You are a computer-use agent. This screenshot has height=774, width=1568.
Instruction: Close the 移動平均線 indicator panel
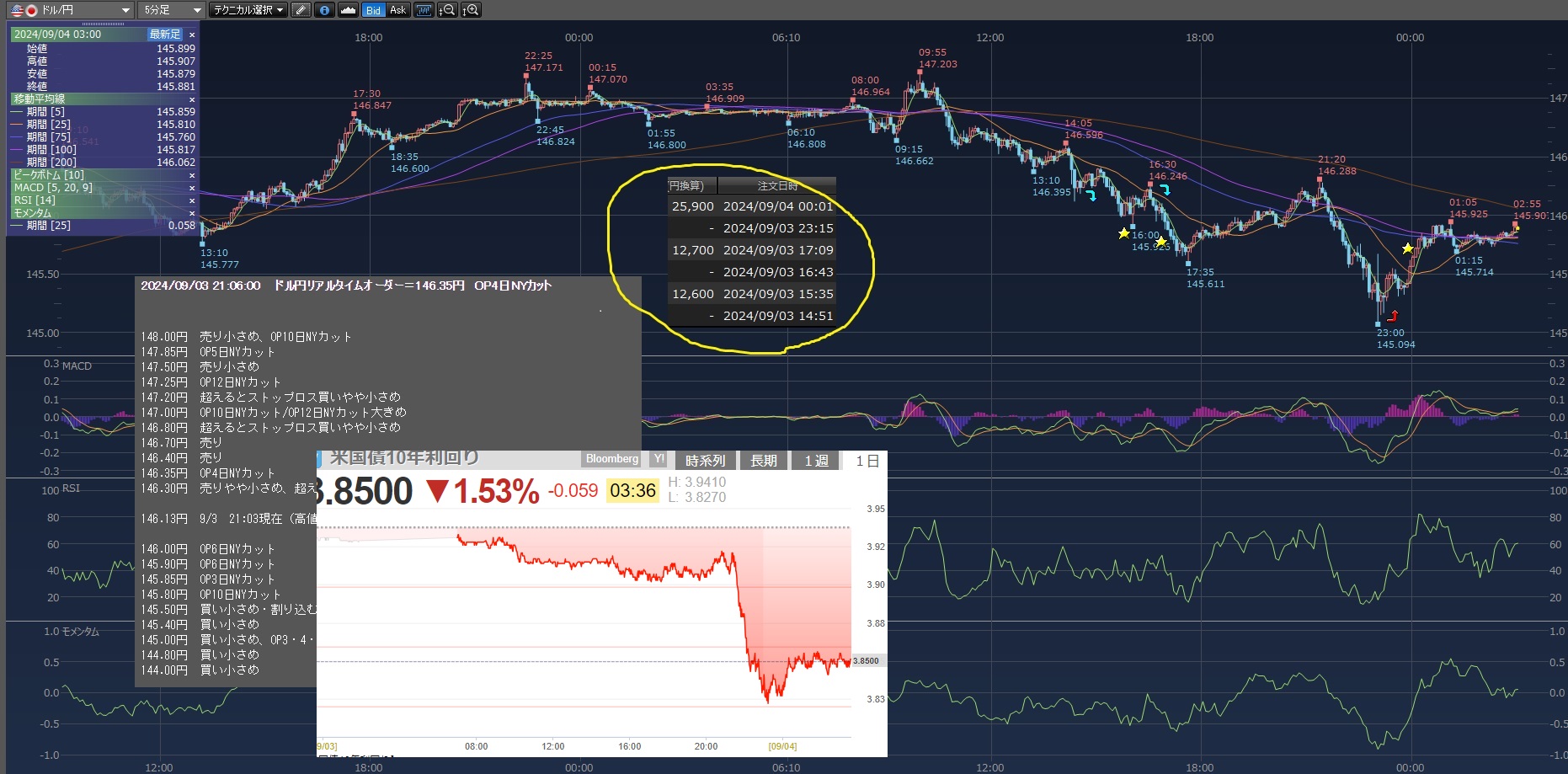[x=192, y=99]
